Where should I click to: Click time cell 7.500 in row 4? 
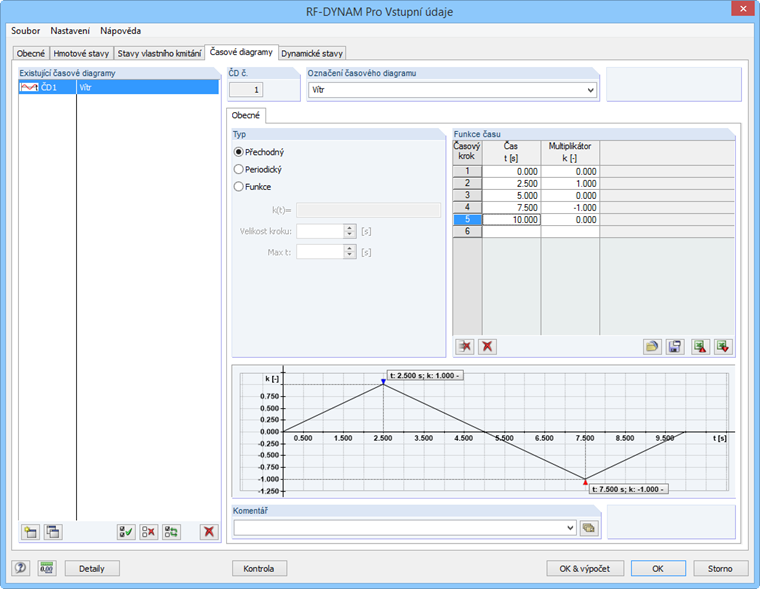coord(511,207)
